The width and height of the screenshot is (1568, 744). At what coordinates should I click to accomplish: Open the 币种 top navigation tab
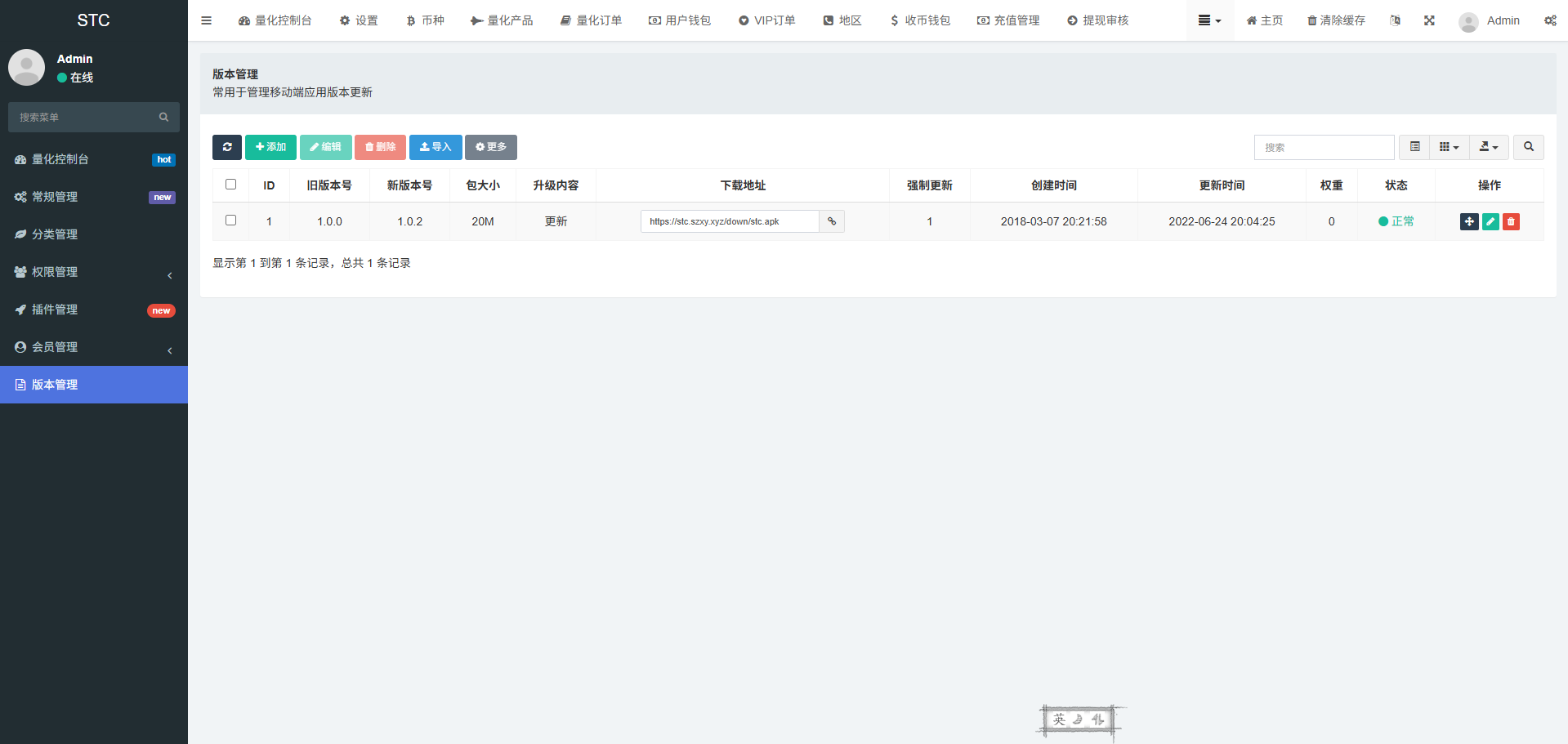click(x=425, y=20)
